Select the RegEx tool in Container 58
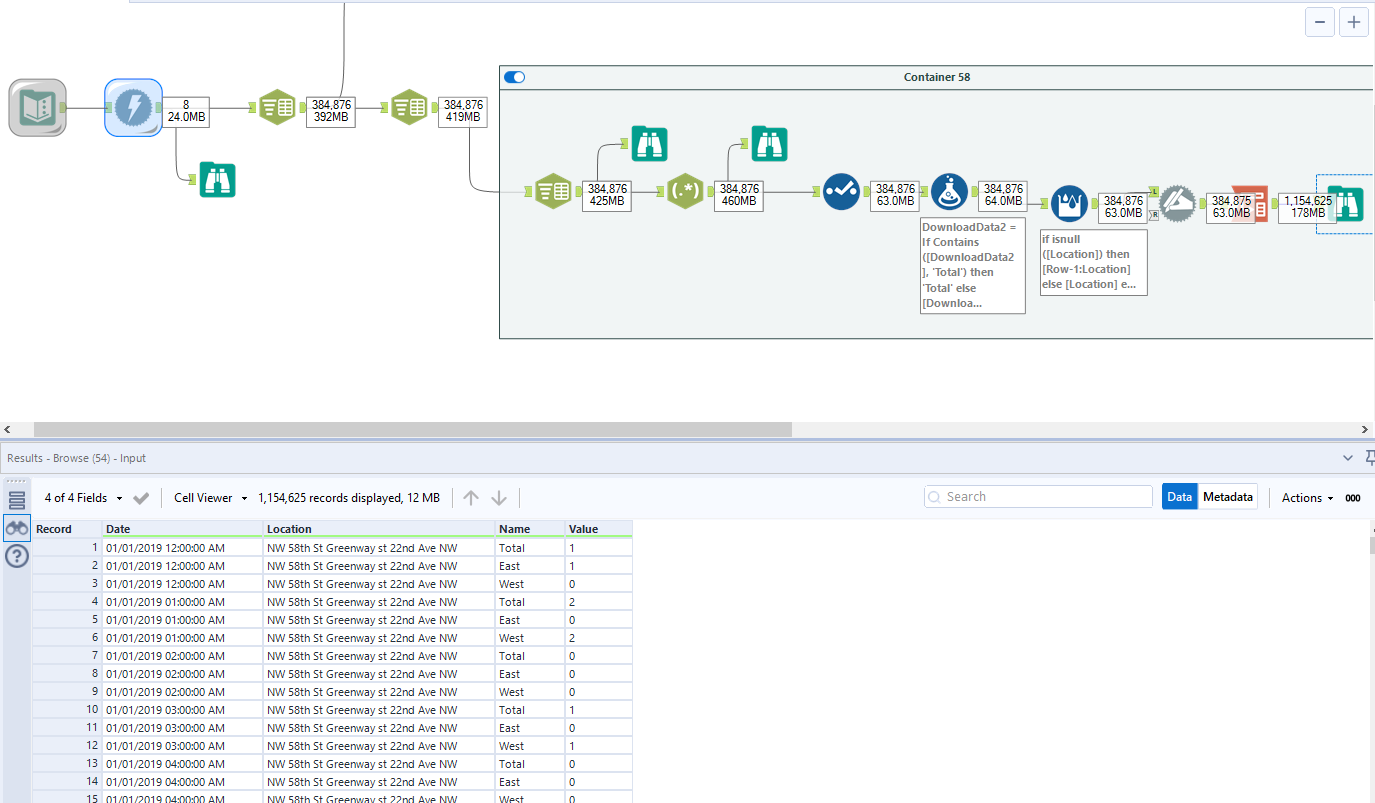Viewport: 1375px width, 803px height. pos(686,190)
